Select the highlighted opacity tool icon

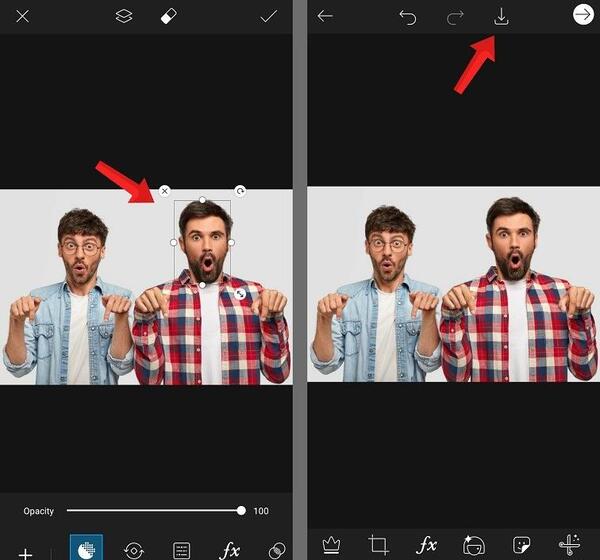(86, 547)
